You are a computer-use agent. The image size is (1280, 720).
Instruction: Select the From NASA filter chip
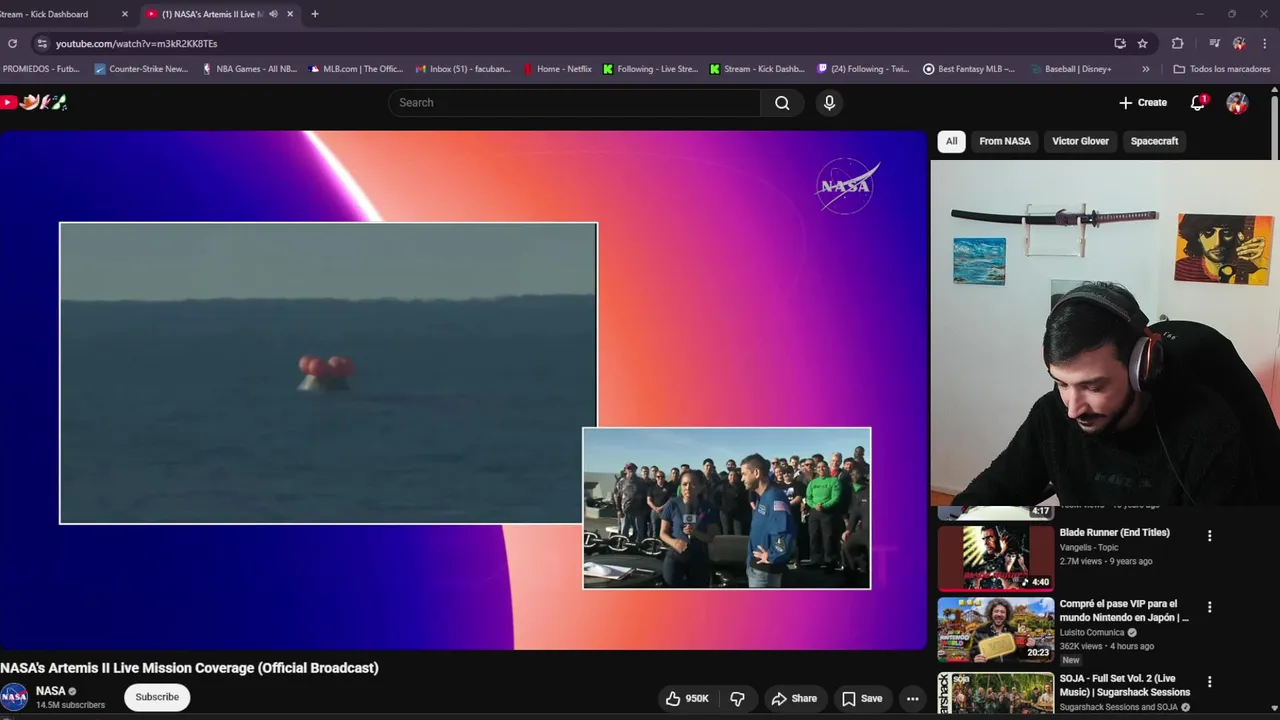tap(1005, 141)
